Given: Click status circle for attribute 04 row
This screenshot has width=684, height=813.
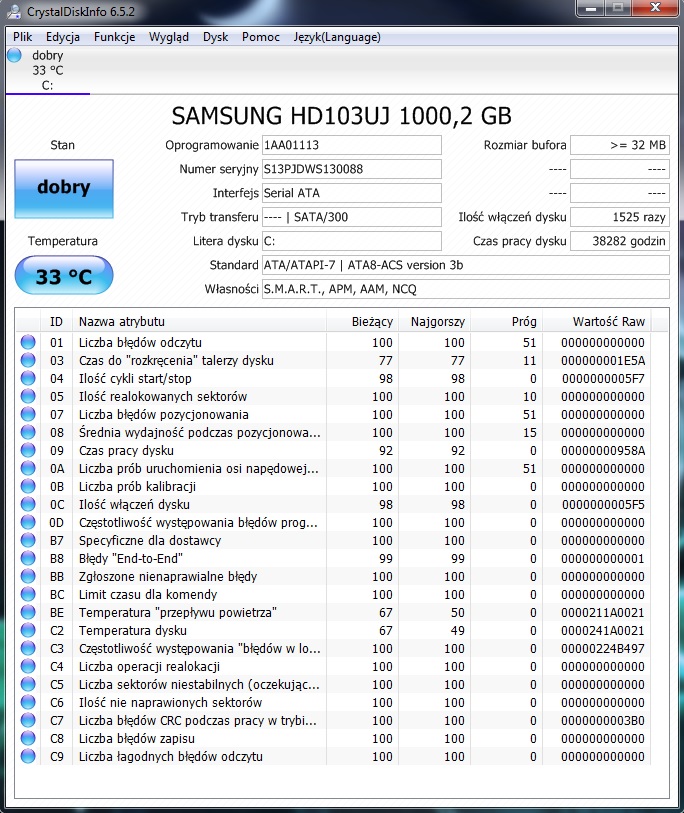Looking at the screenshot, I should click(x=28, y=378).
